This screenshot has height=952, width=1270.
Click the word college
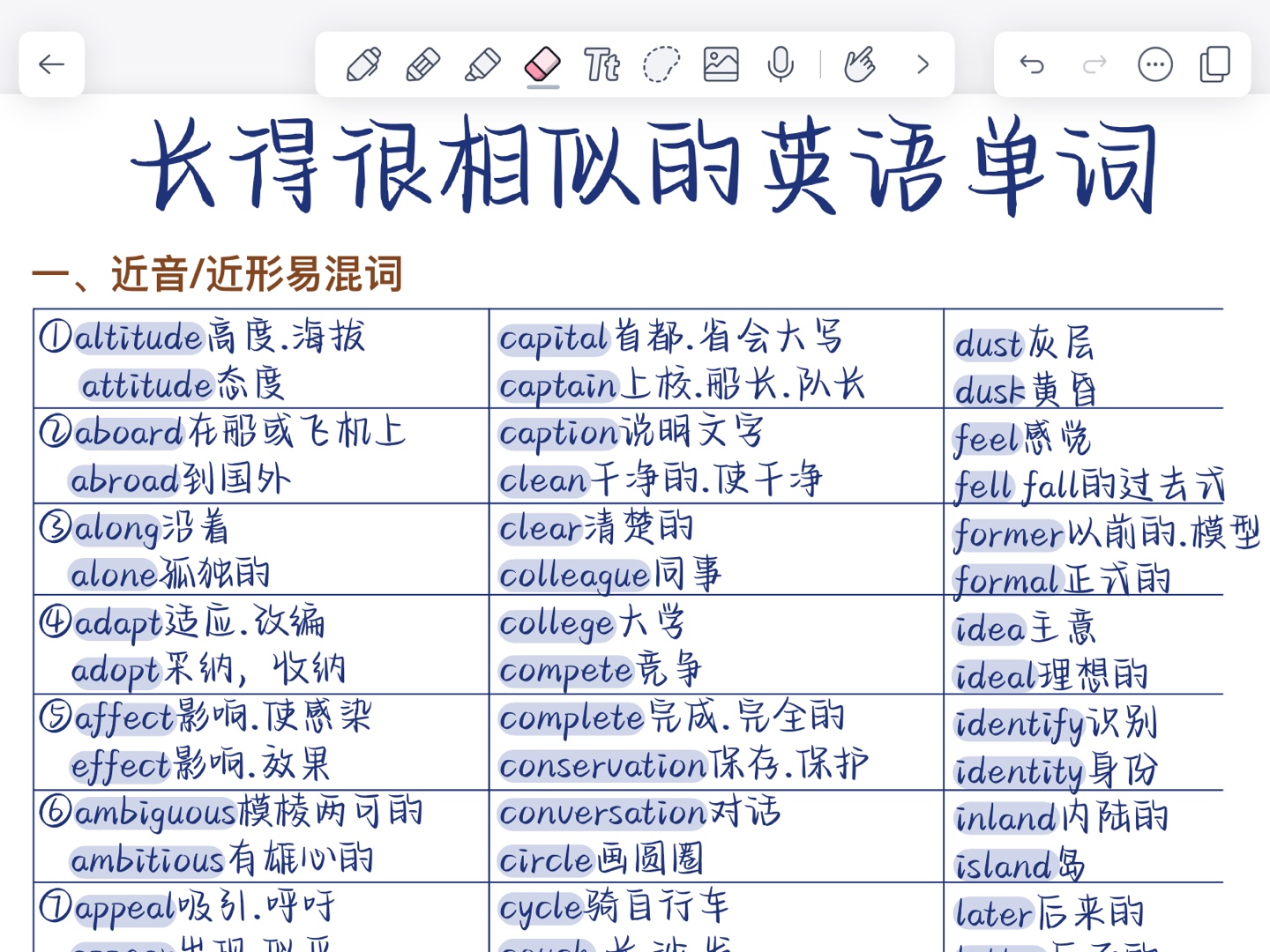[x=557, y=626]
